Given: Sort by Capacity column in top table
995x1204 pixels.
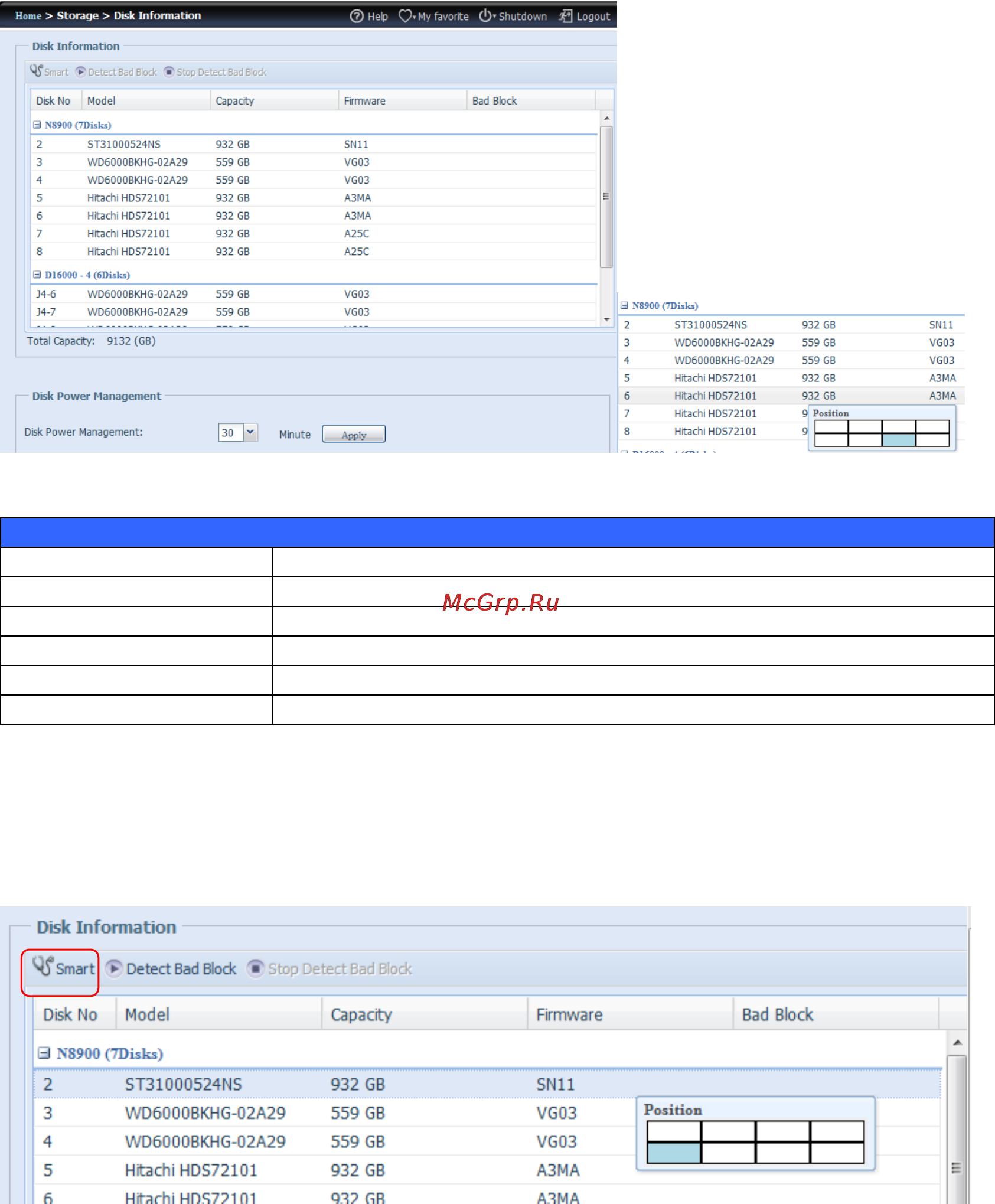Looking at the screenshot, I should click(x=274, y=100).
